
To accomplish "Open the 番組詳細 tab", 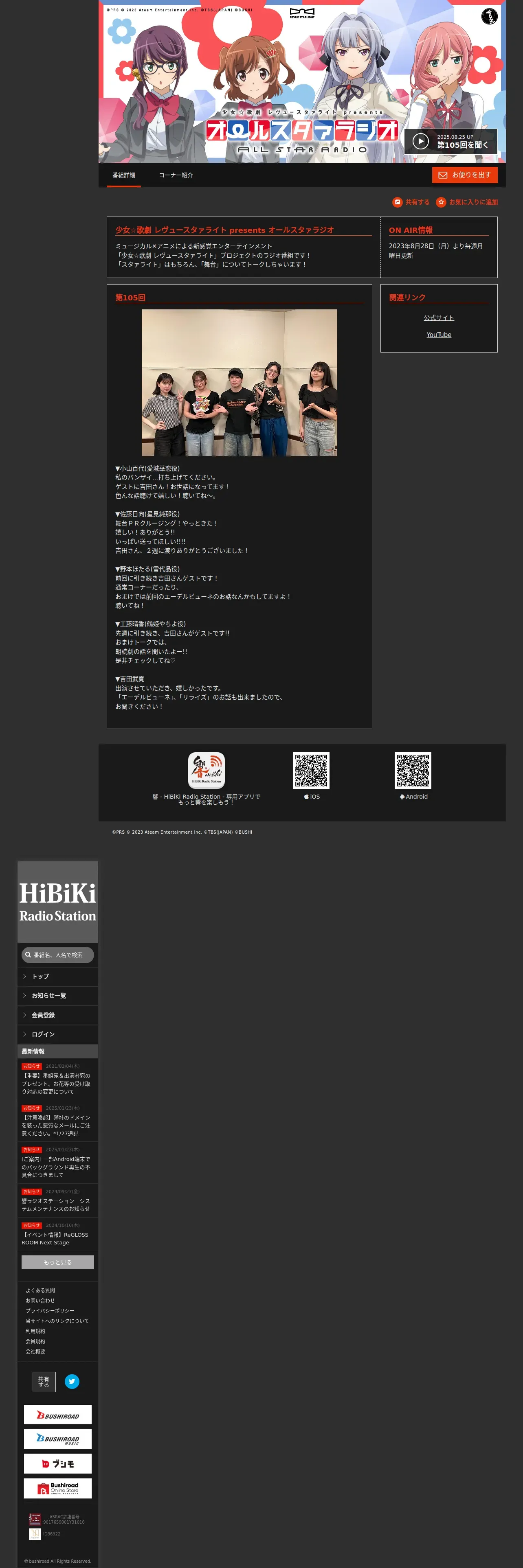I will click(123, 175).
